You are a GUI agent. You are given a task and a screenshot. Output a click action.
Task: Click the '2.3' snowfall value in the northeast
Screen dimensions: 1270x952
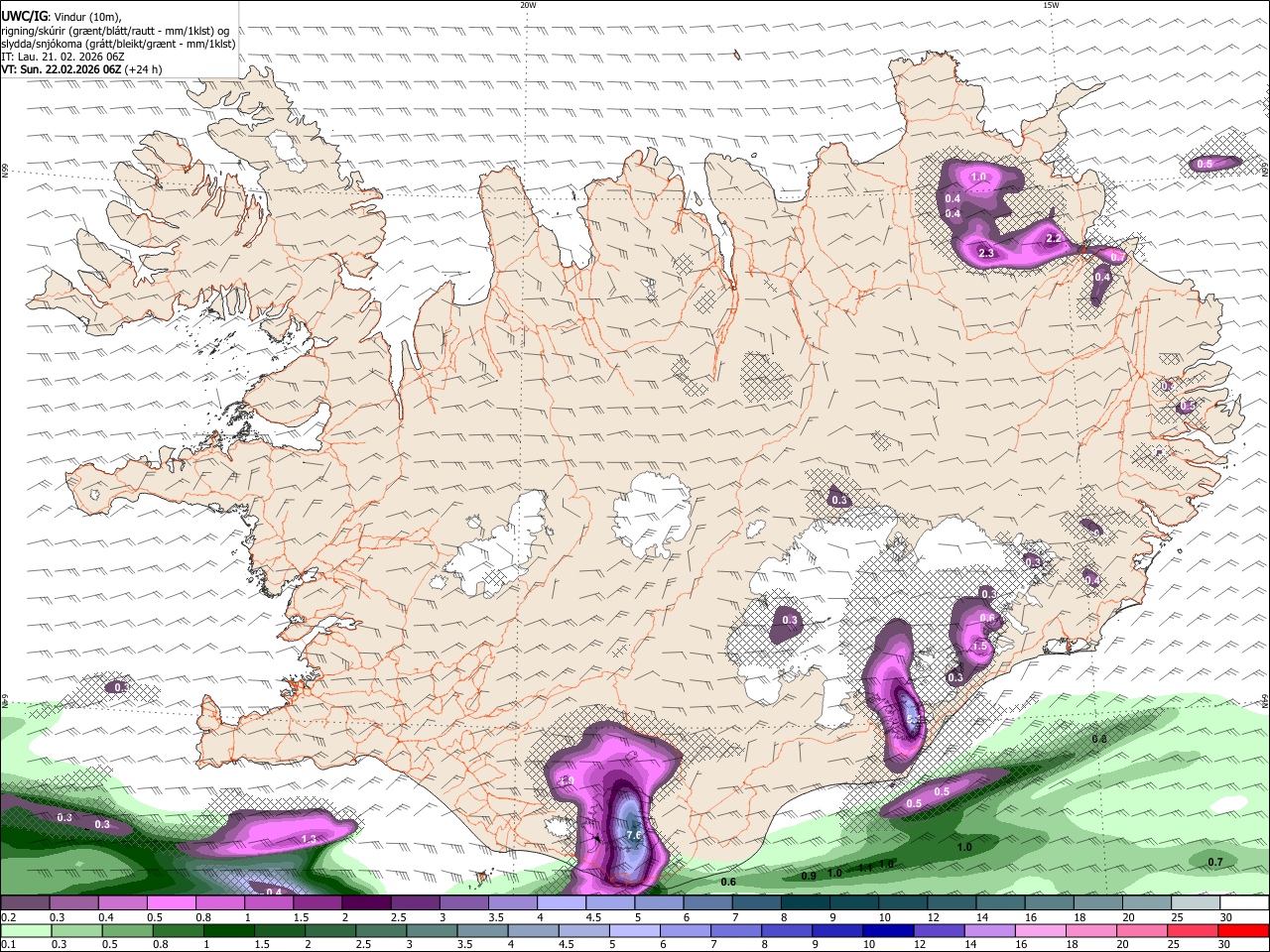(986, 254)
